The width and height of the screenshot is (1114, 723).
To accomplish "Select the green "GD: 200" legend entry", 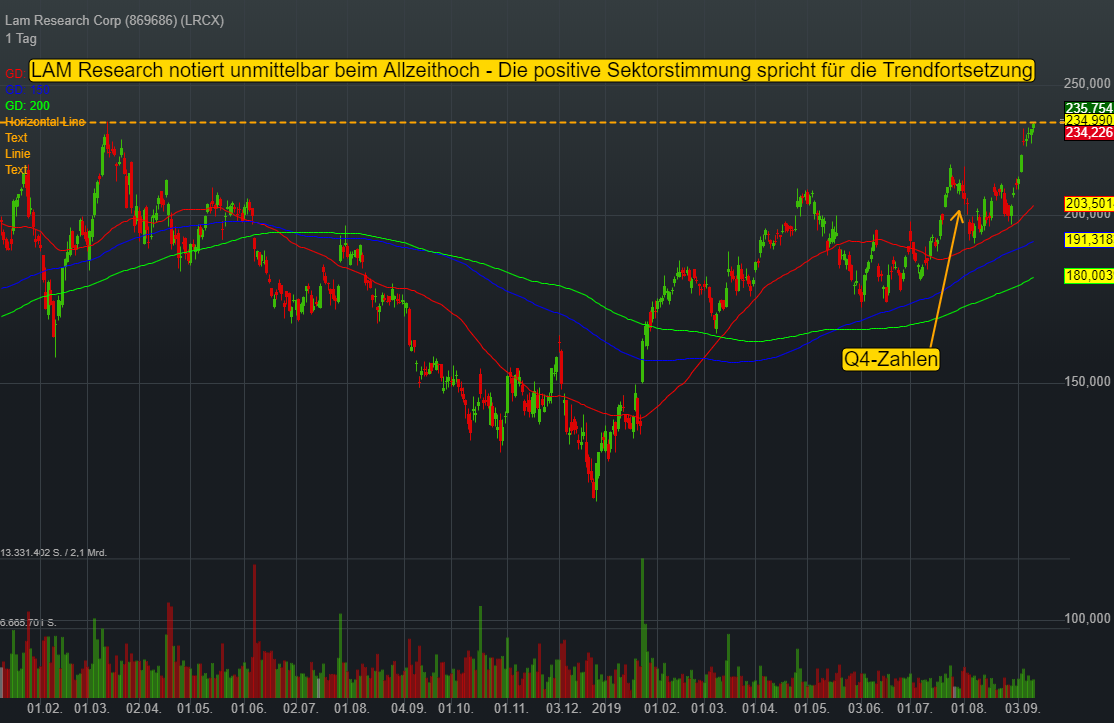I will [28, 106].
